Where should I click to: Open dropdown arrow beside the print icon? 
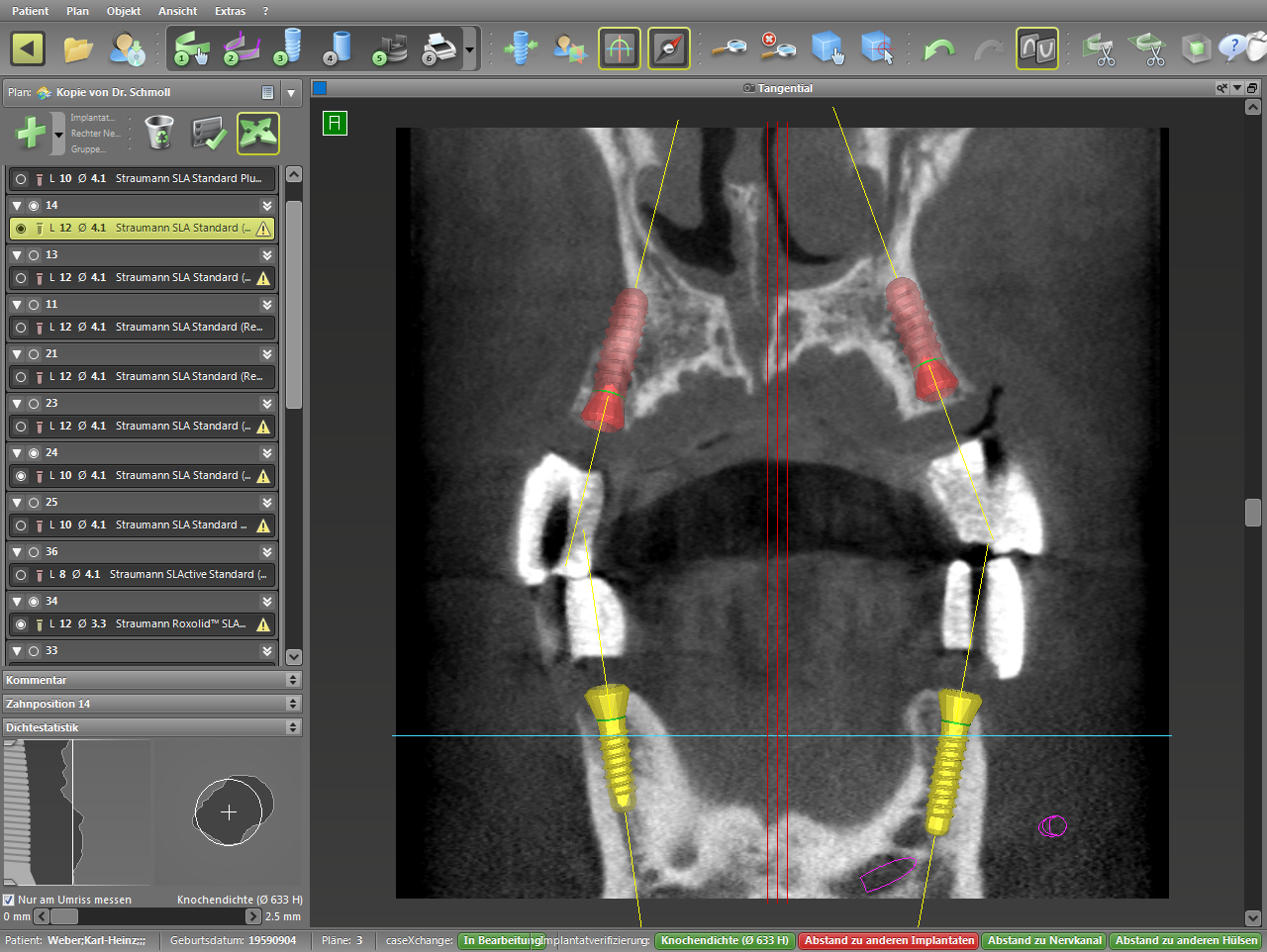(x=469, y=49)
